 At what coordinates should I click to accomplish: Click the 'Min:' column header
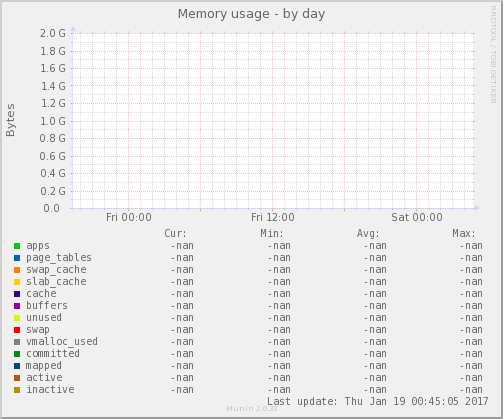pos(272,233)
